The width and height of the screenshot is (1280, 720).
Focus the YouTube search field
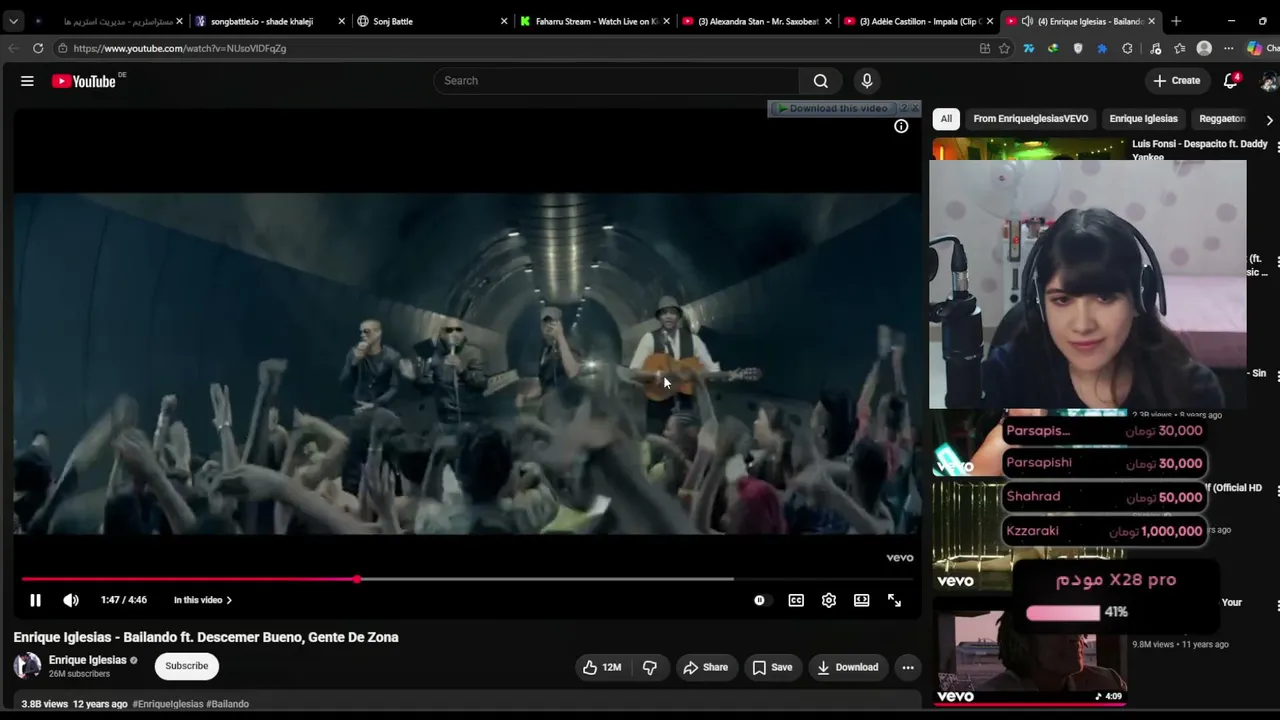(x=616, y=81)
